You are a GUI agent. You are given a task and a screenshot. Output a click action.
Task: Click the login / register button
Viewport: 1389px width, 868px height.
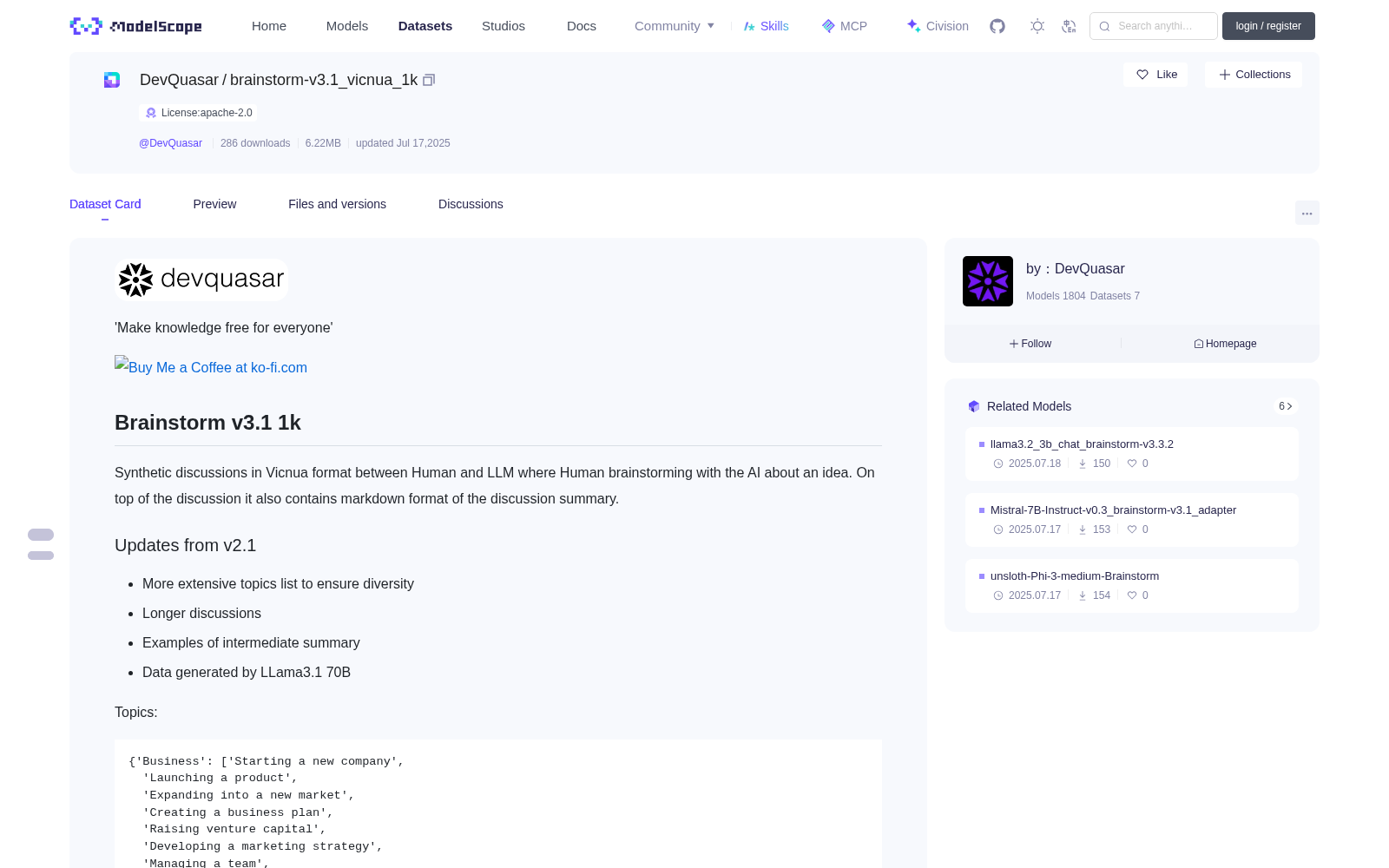(1268, 26)
